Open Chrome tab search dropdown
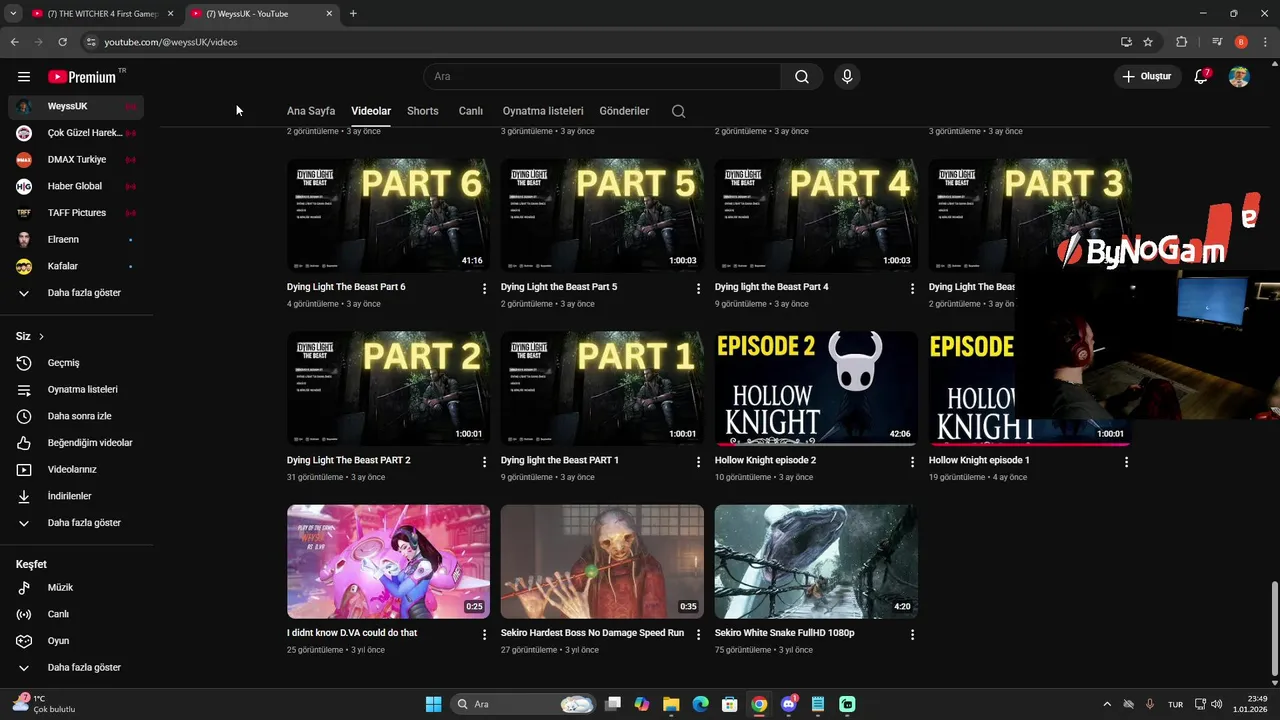 click(x=12, y=13)
